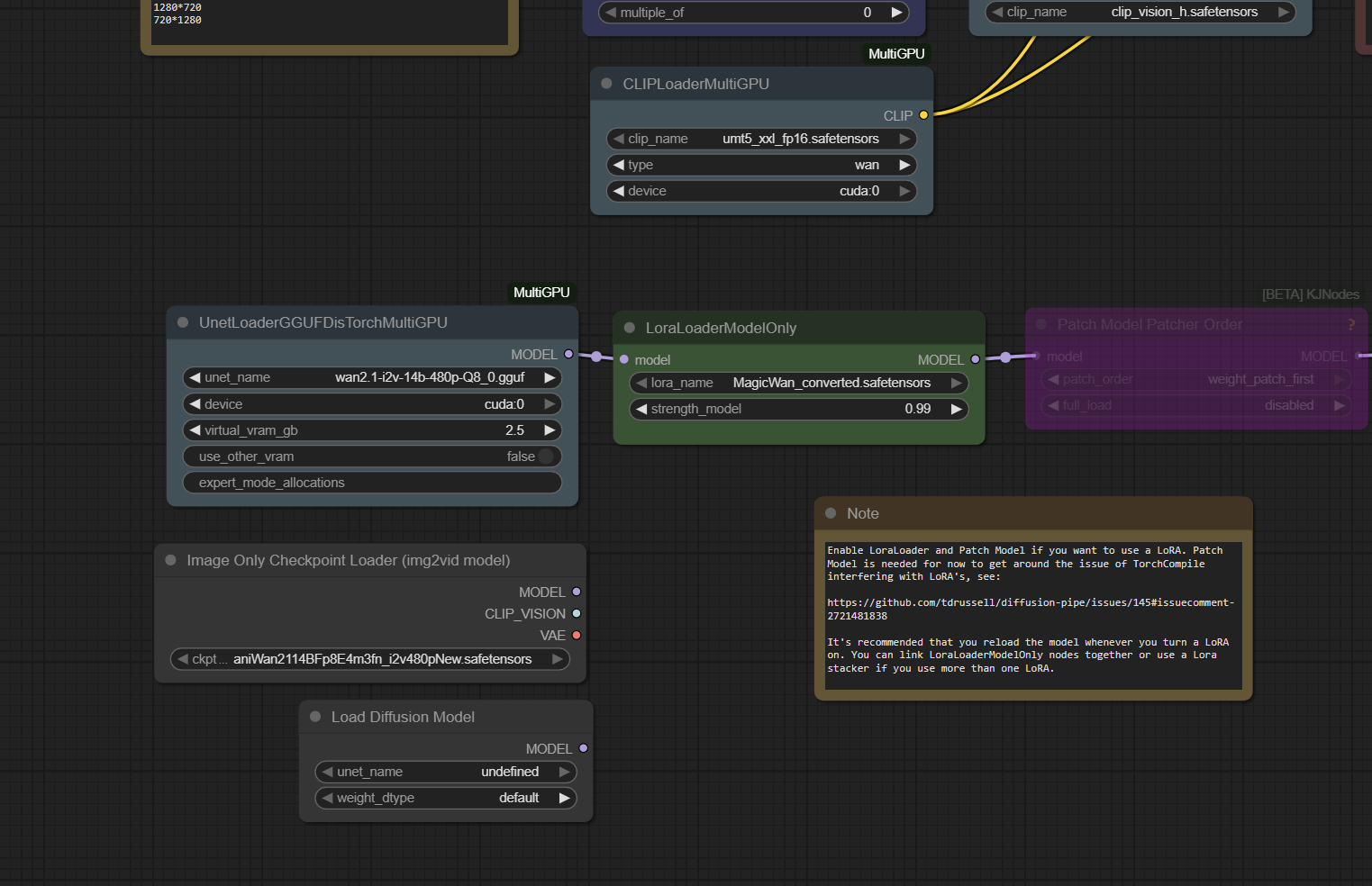Screen dimensions: 1372x886
Task: Collapse the UnetLoaderGGUFDisTorchMultiGPU node dot
Action: tap(182, 322)
